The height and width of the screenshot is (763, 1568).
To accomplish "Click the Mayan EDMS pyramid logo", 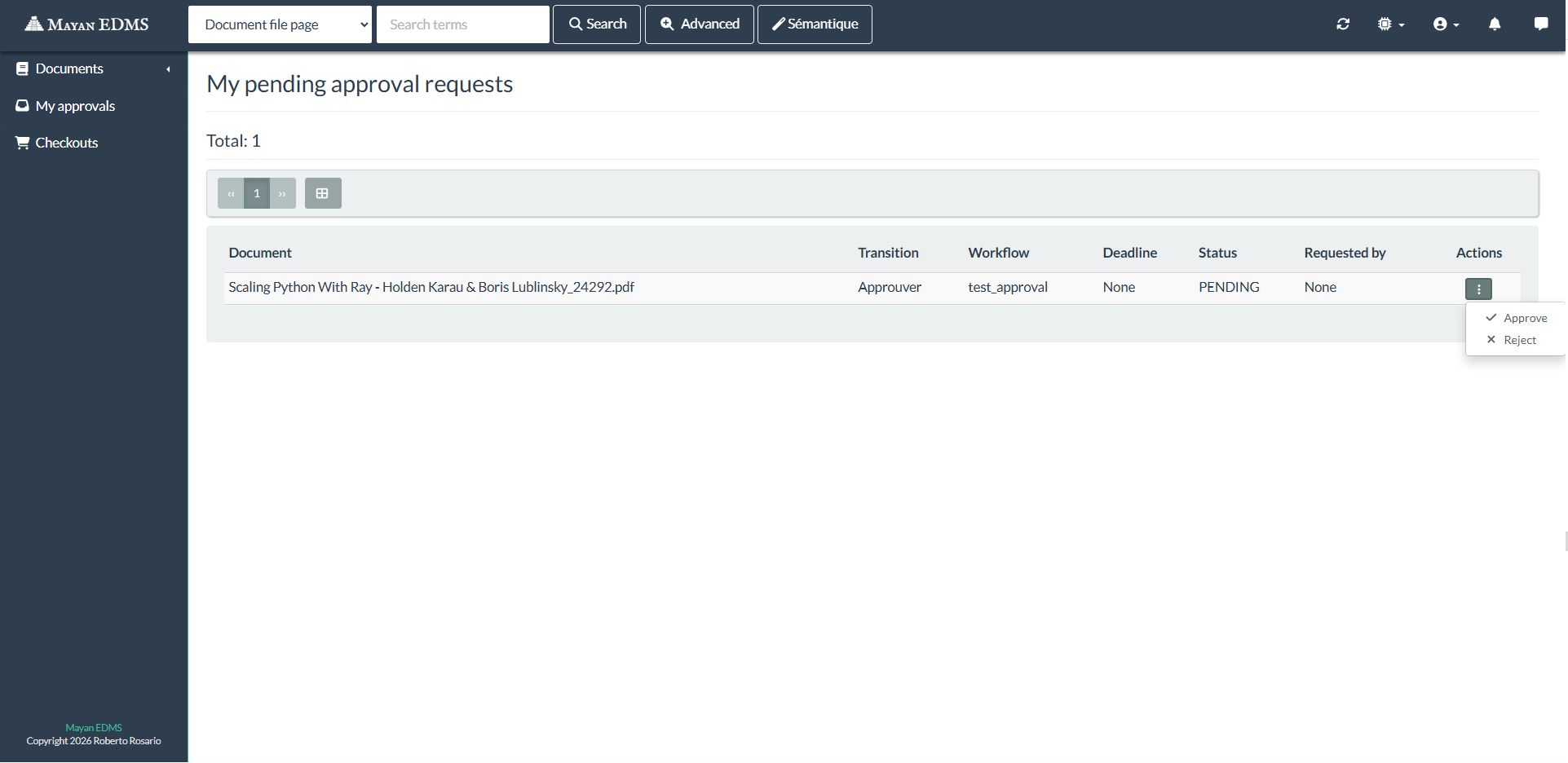I will 33,24.
